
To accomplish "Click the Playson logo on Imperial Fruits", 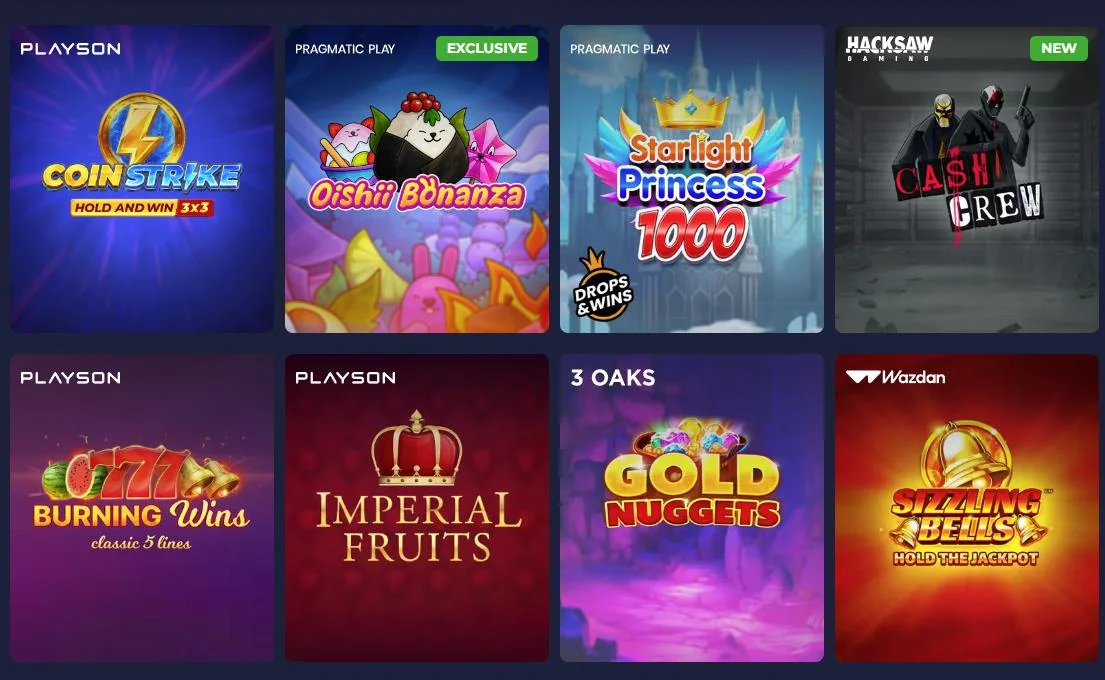I will point(345,378).
